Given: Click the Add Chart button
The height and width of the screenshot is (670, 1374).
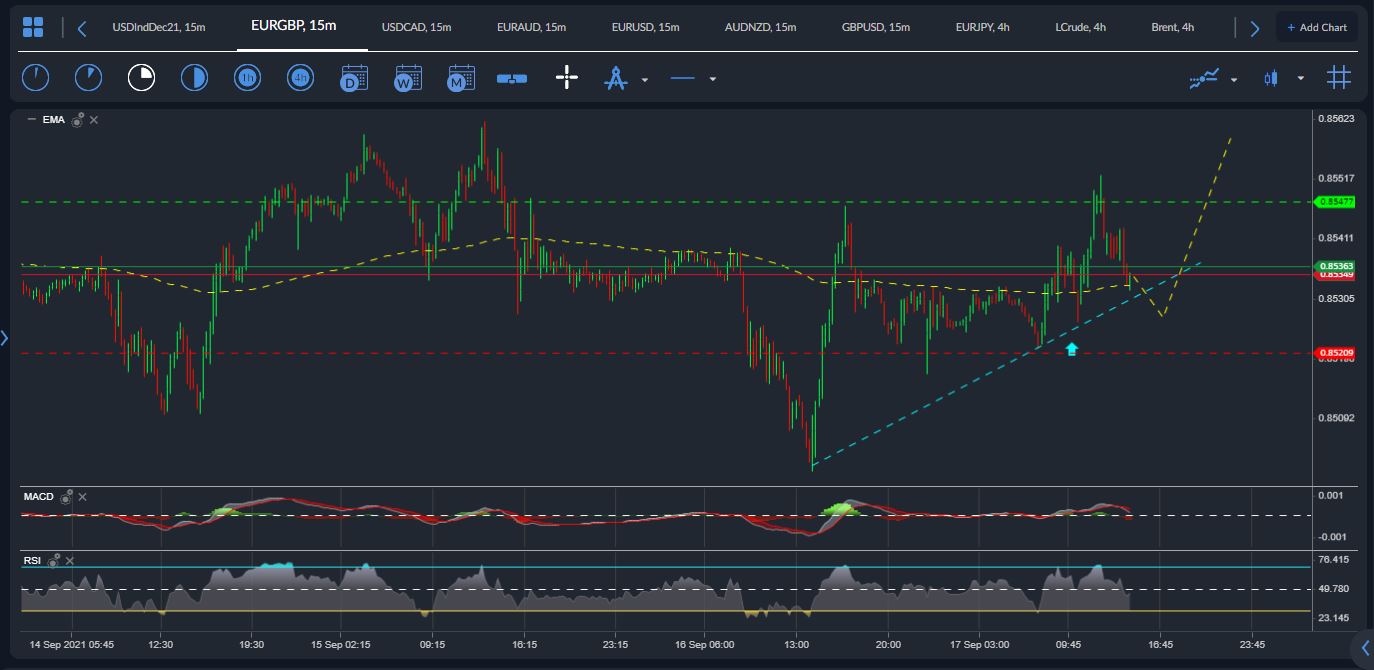Looking at the screenshot, I should (x=1317, y=27).
